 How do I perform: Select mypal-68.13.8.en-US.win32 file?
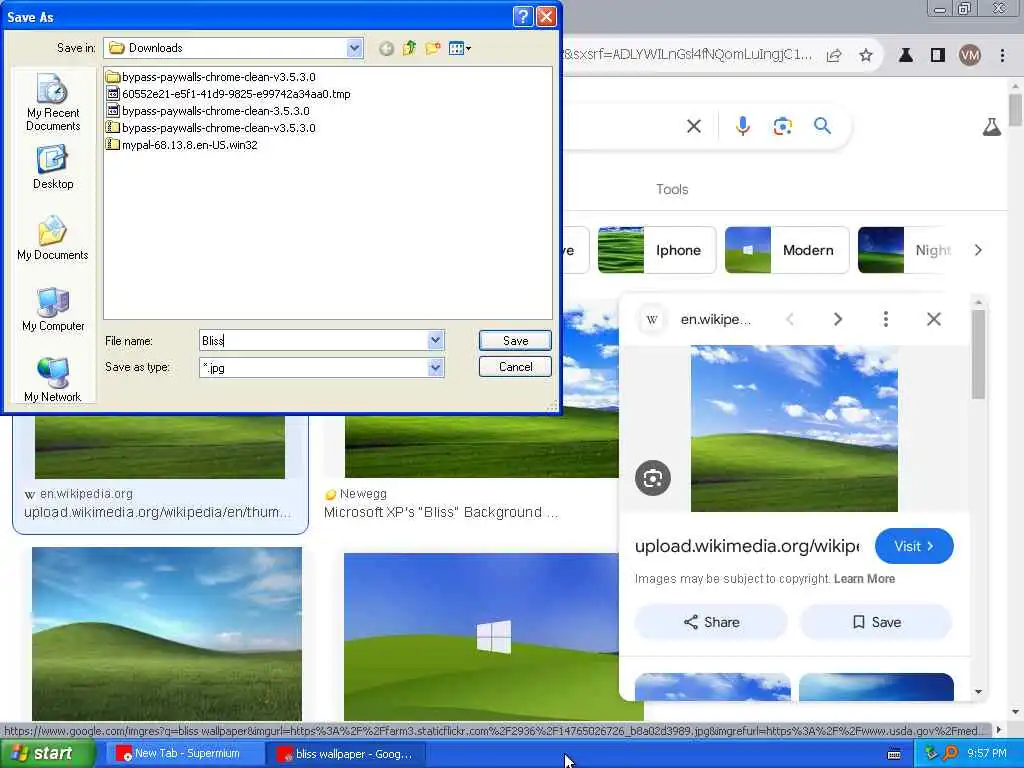(x=182, y=145)
